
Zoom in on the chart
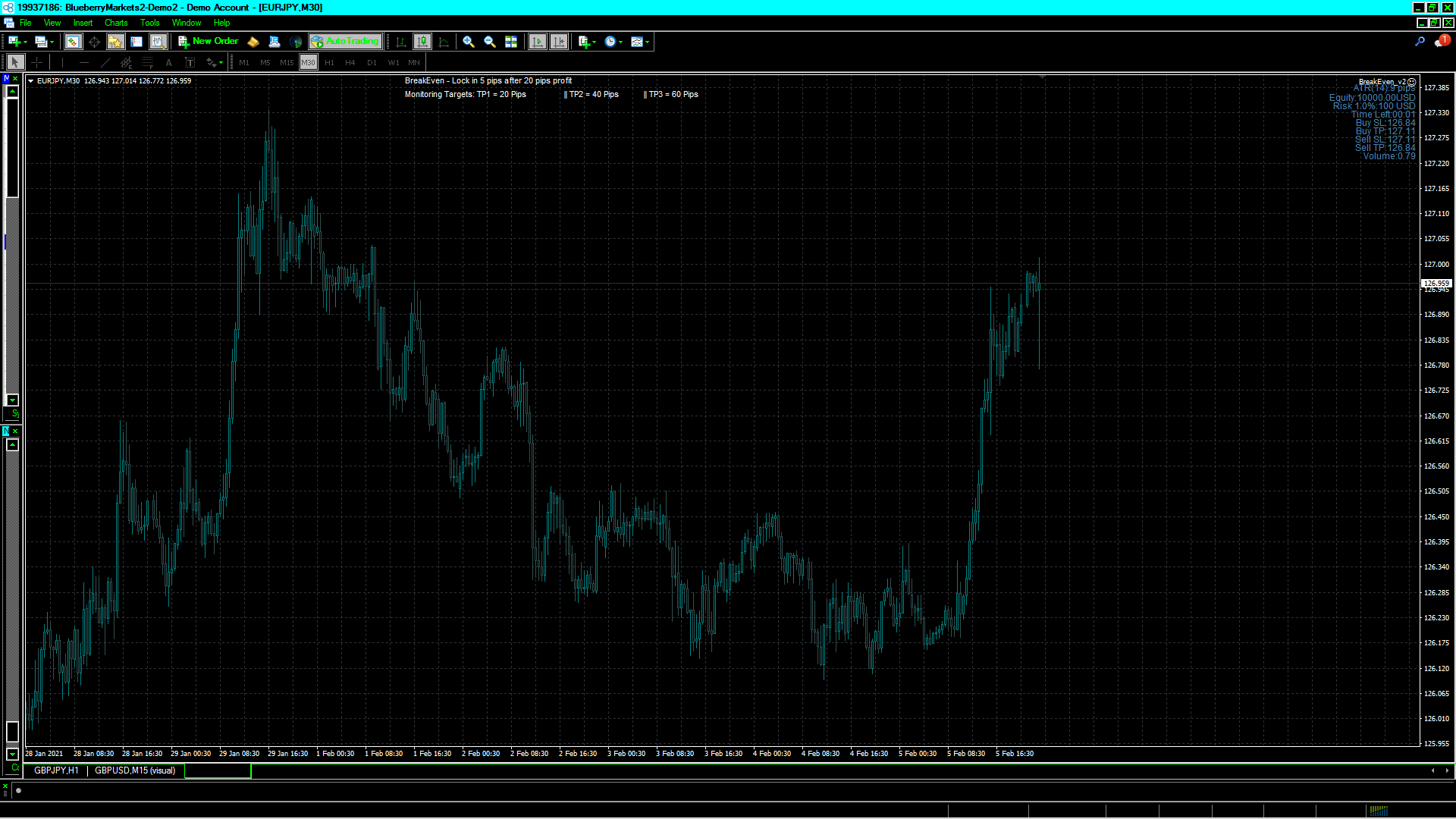tap(469, 42)
